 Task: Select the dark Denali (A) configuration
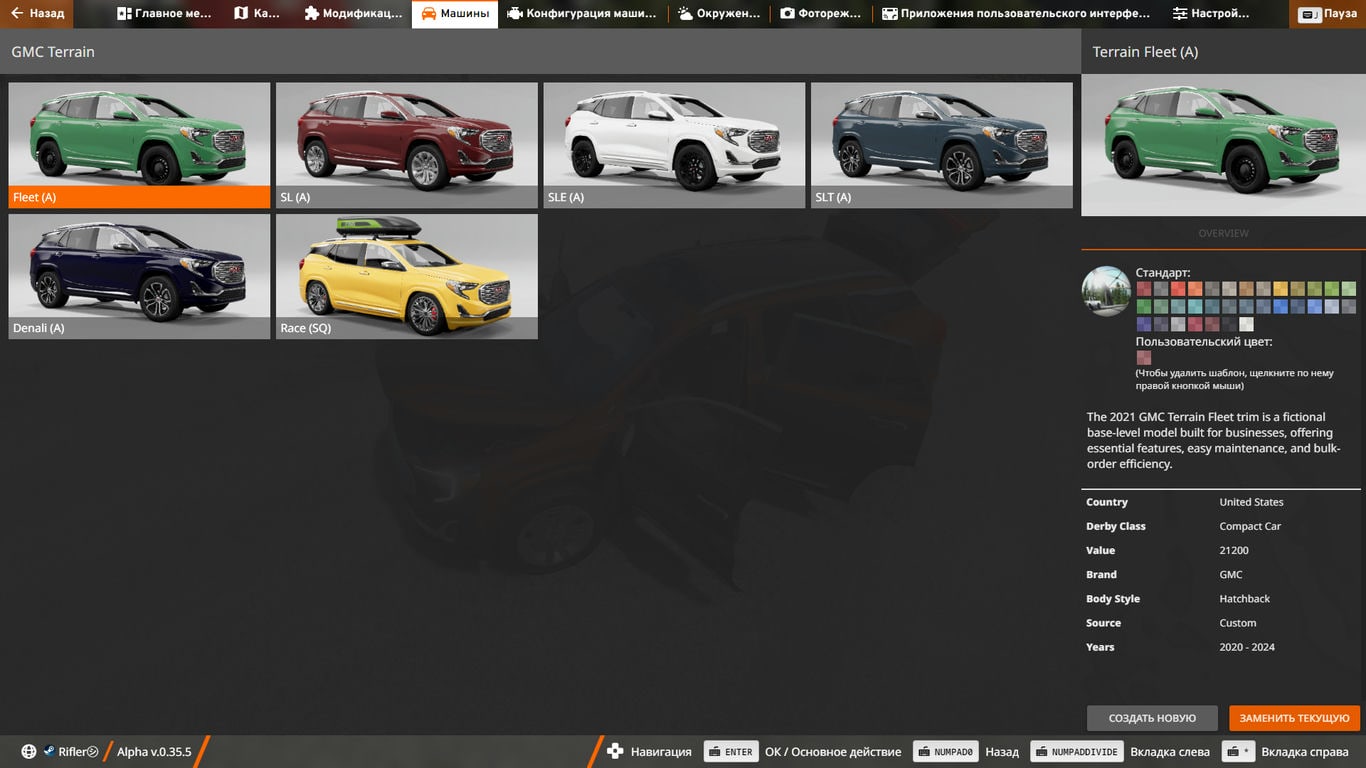pos(140,276)
